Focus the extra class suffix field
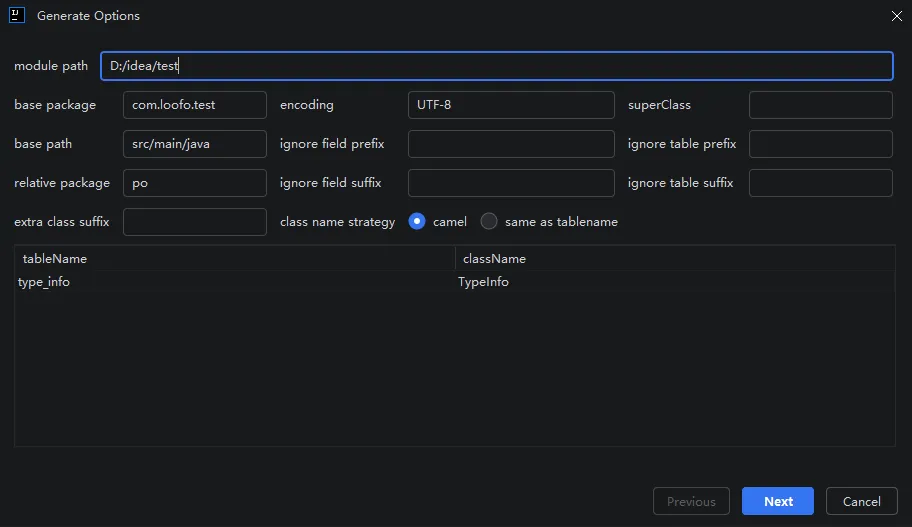Viewport: 912px width, 527px height. [194, 222]
